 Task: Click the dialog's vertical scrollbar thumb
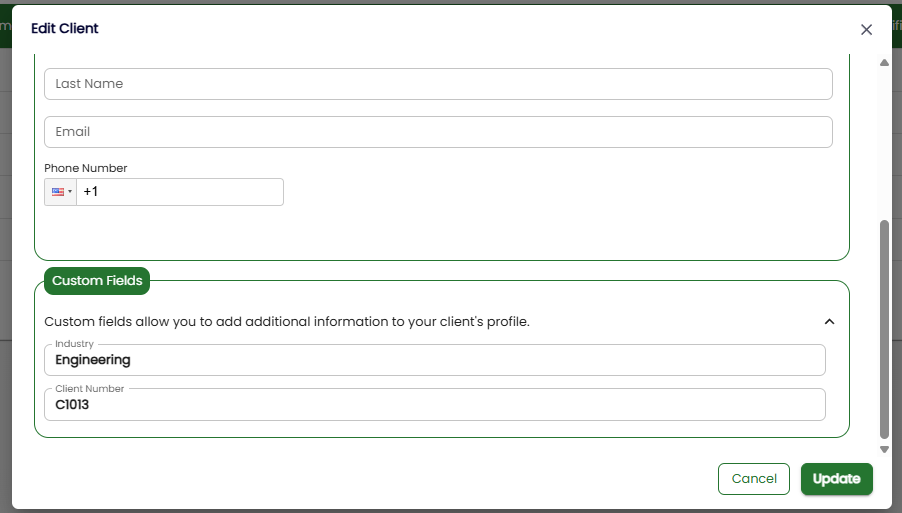(x=884, y=328)
